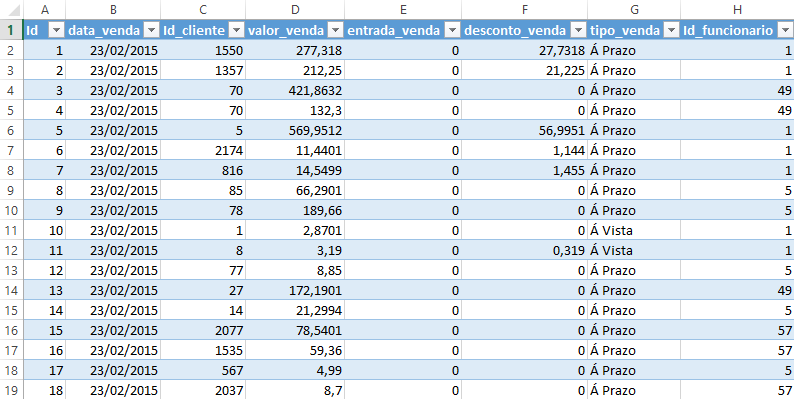
Task: Select cell with value 172,1901
Action: (x=295, y=291)
